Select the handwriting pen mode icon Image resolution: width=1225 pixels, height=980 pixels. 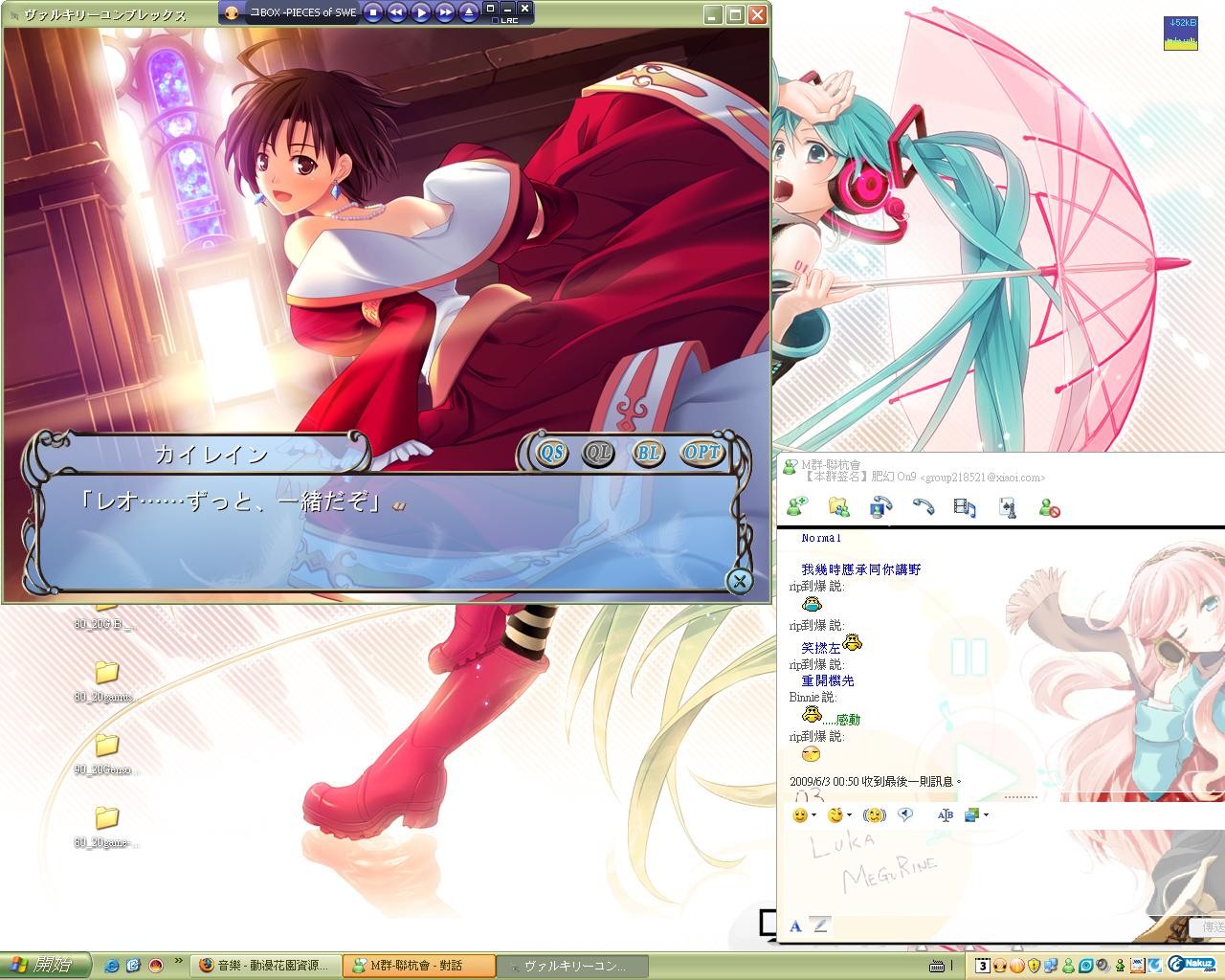[x=819, y=925]
